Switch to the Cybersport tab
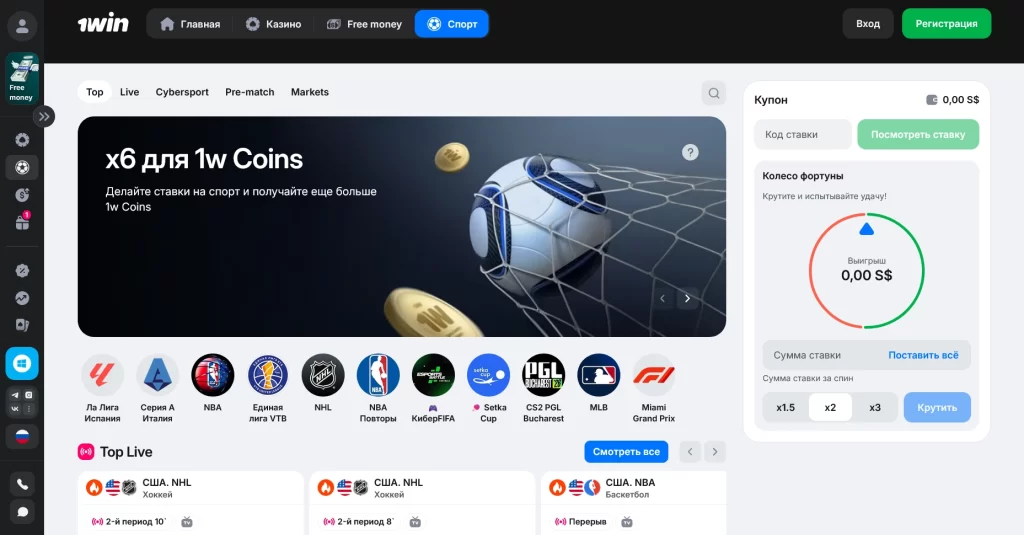The width and height of the screenshot is (1024, 535). (x=182, y=92)
